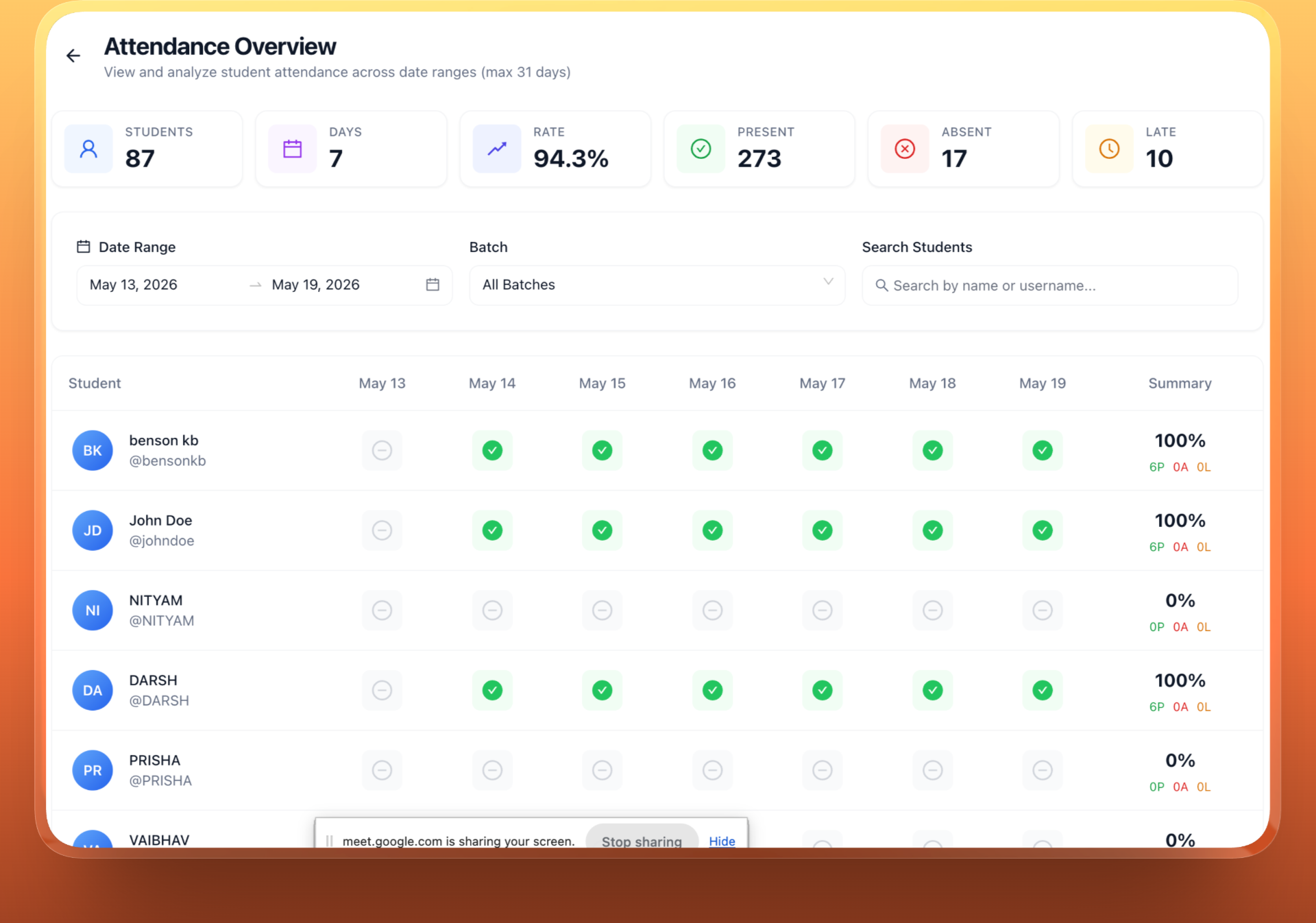
Task: Click John Doe's 100% summary
Action: (x=1180, y=521)
